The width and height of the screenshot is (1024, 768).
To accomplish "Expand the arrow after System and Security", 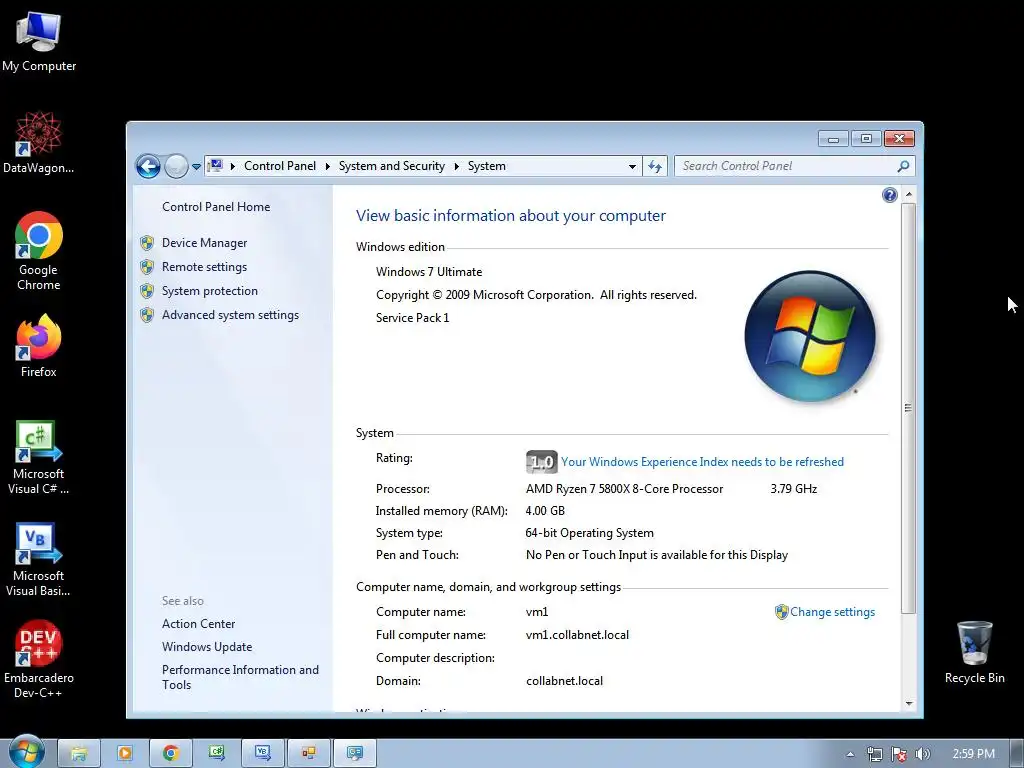I will coord(456,167).
